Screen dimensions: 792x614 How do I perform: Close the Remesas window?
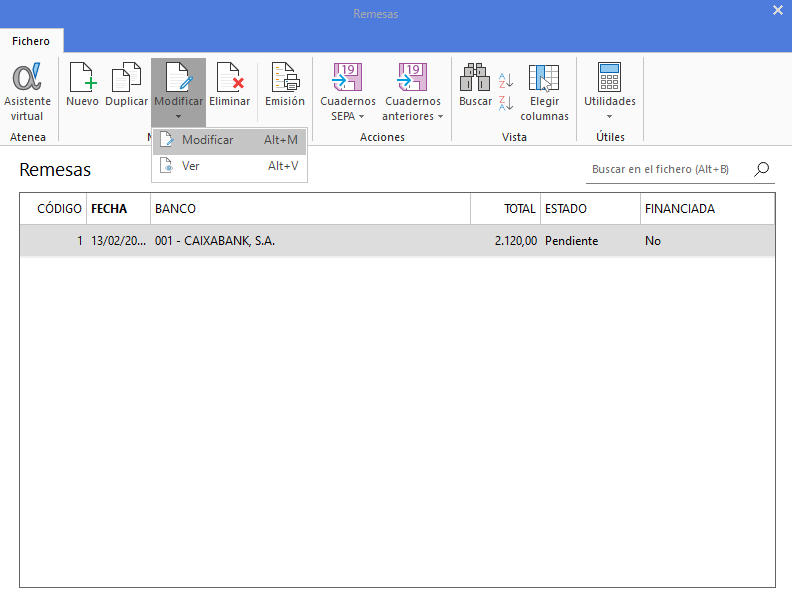coord(777,10)
